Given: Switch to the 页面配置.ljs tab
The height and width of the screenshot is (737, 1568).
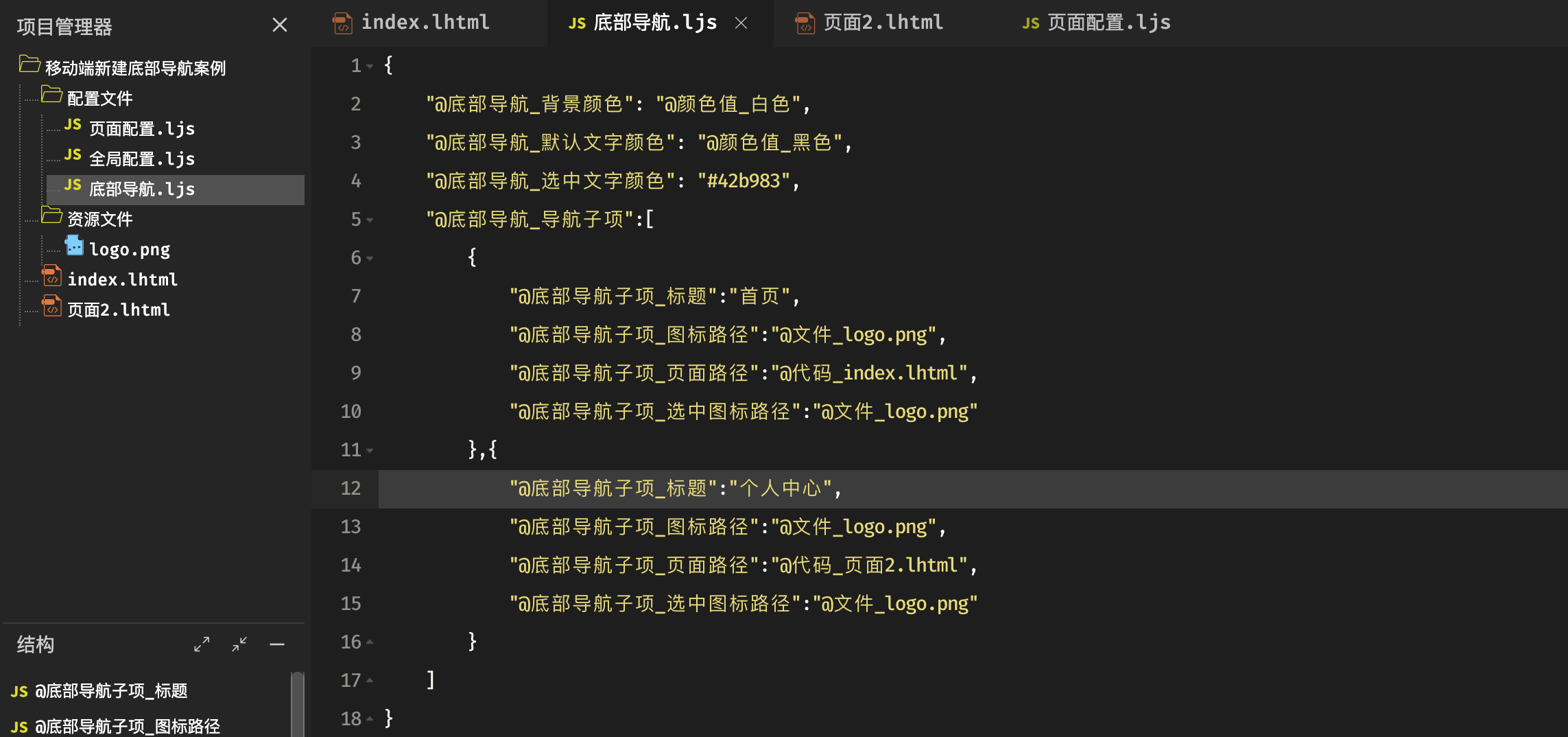Looking at the screenshot, I should [x=1109, y=23].
